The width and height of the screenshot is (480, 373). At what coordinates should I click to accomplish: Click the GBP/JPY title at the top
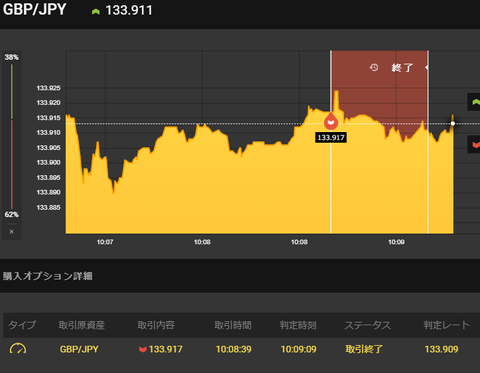35,9
